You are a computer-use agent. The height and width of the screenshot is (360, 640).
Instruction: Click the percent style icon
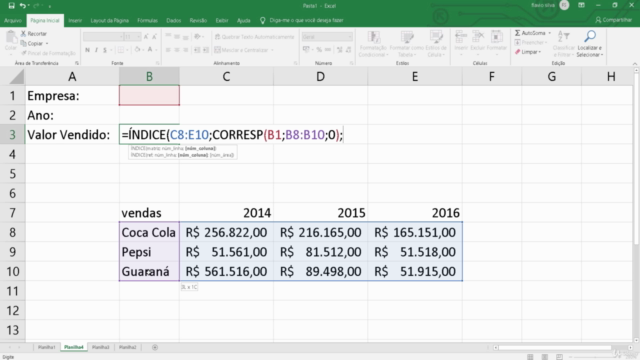tap(319, 50)
